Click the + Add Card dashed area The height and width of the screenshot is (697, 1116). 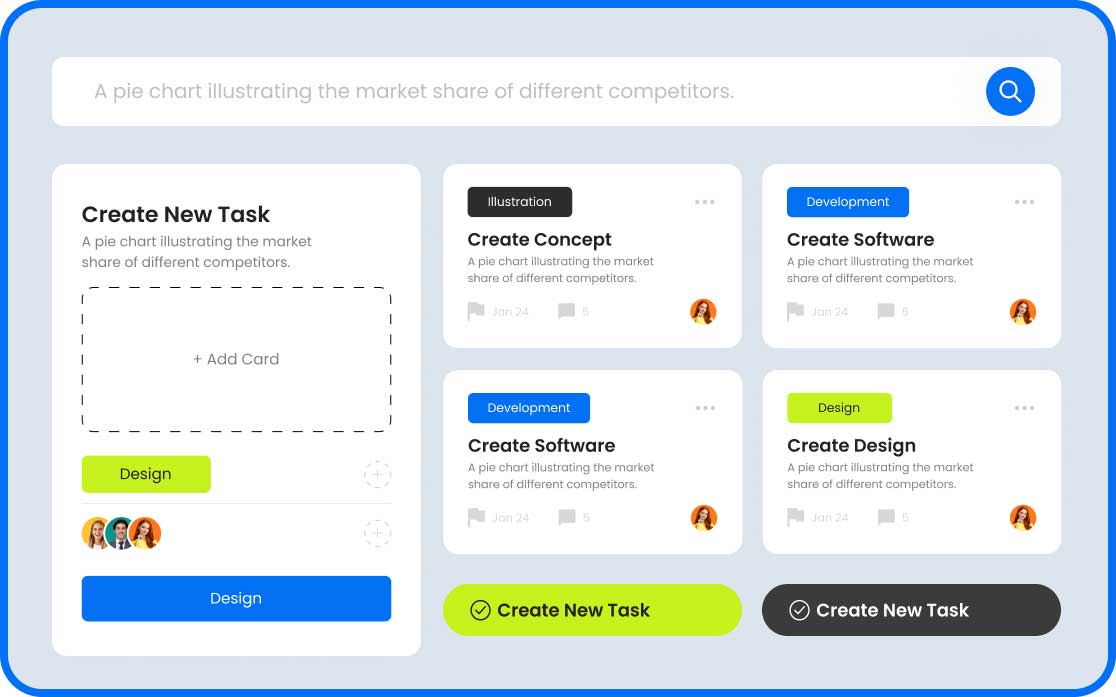pos(236,359)
